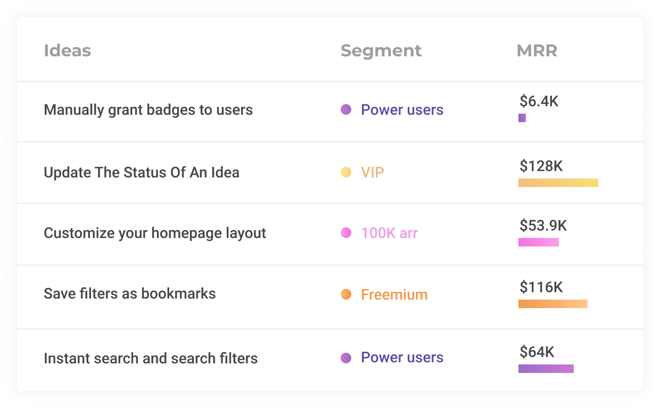Screen dimensions: 660x408
Task: Sort by the MRR column header
Action: tap(537, 51)
